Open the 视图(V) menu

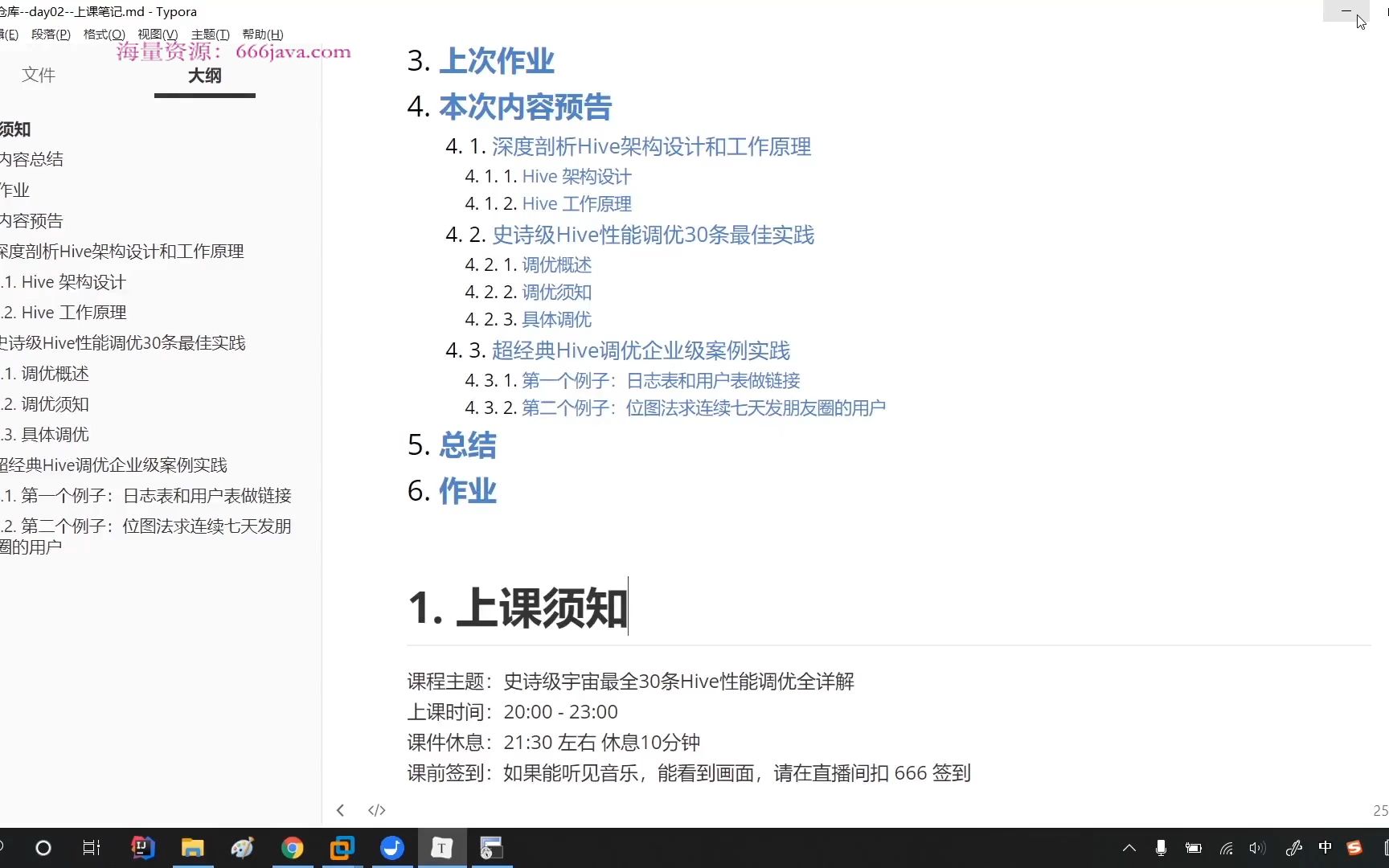point(158,34)
